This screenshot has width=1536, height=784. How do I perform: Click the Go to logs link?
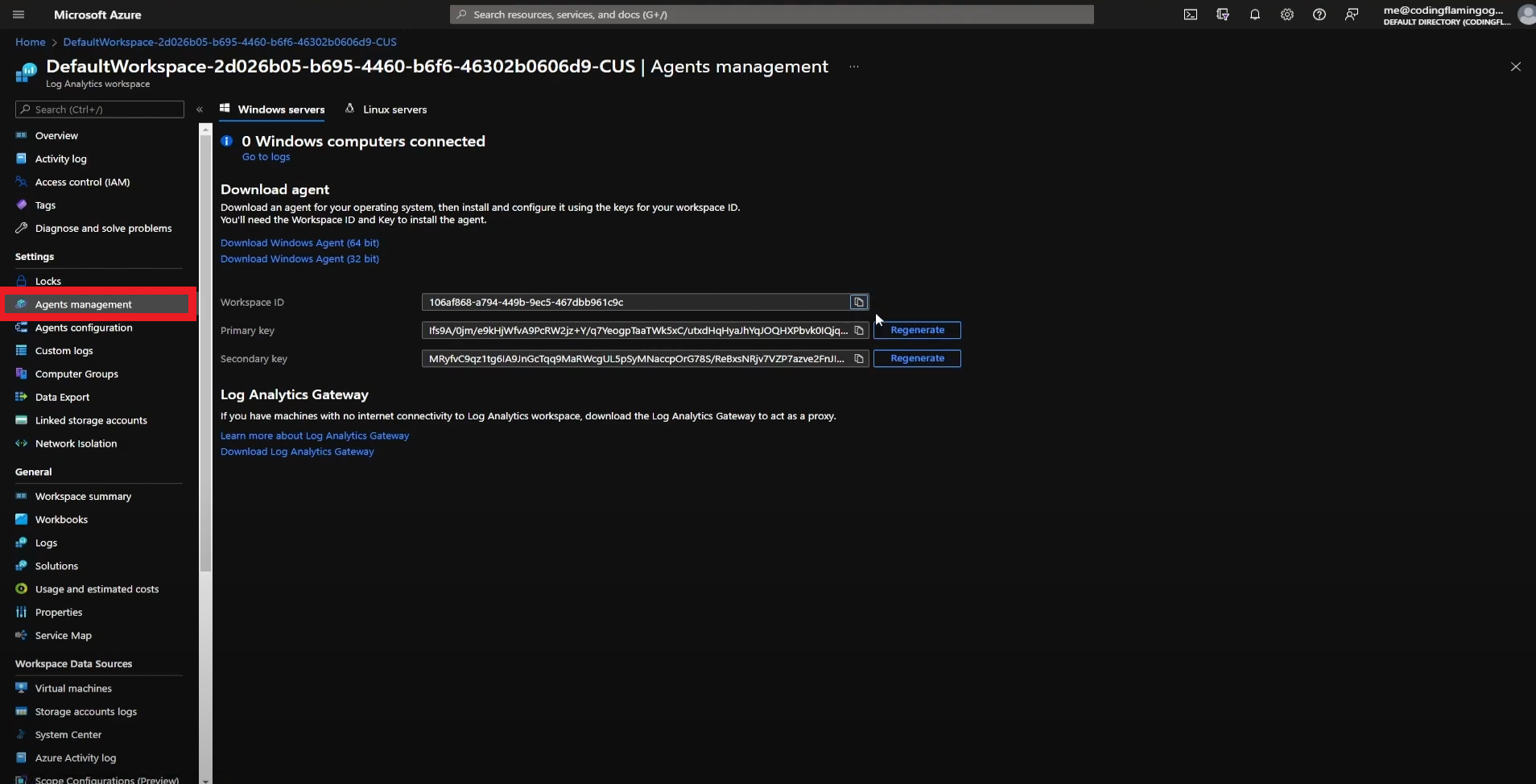pyautogui.click(x=266, y=157)
